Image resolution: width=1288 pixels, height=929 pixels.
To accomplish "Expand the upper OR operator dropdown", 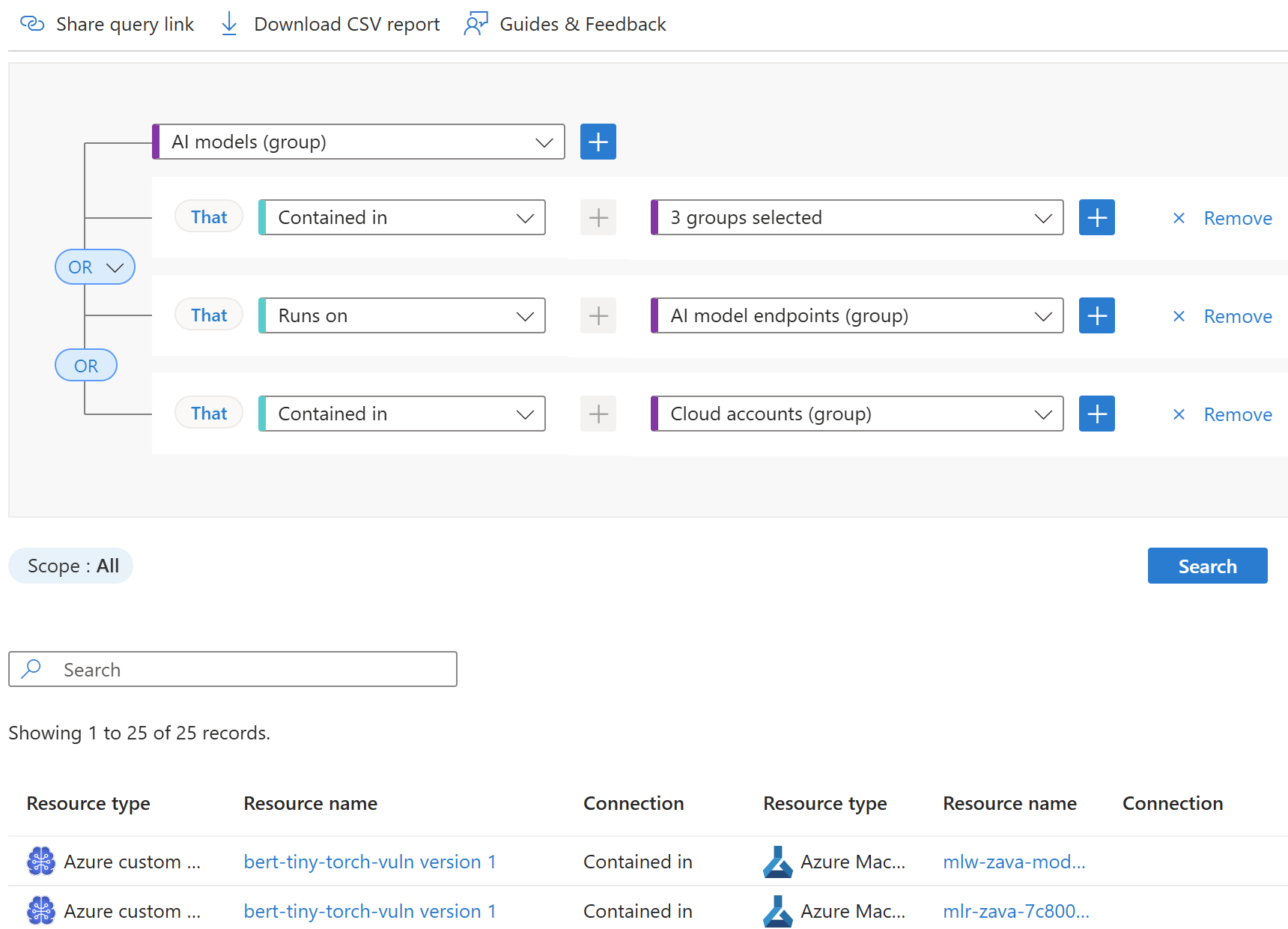I will pyautogui.click(x=95, y=267).
